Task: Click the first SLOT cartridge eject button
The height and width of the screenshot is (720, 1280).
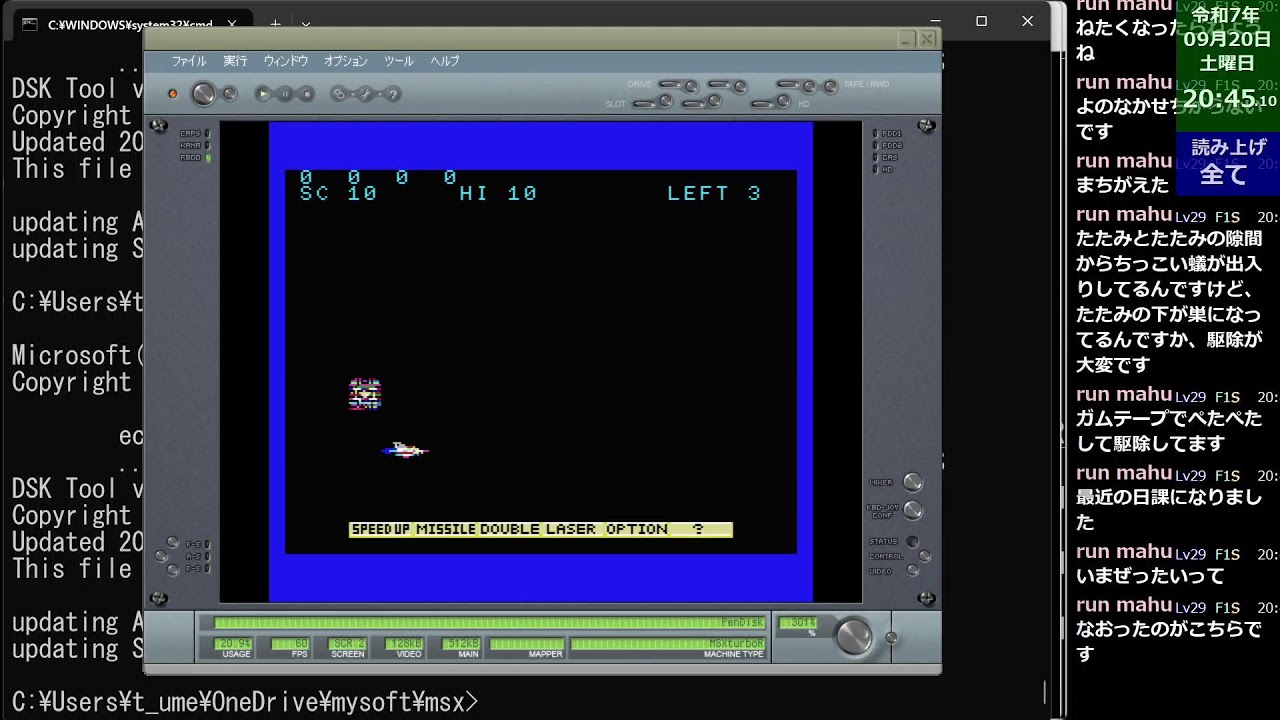Action: (x=645, y=102)
